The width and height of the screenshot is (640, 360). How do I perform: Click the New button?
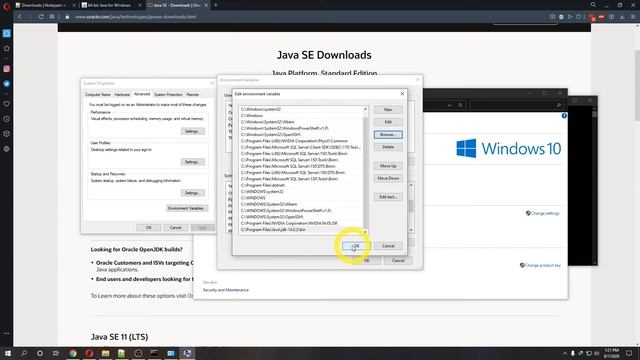(x=388, y=109)
